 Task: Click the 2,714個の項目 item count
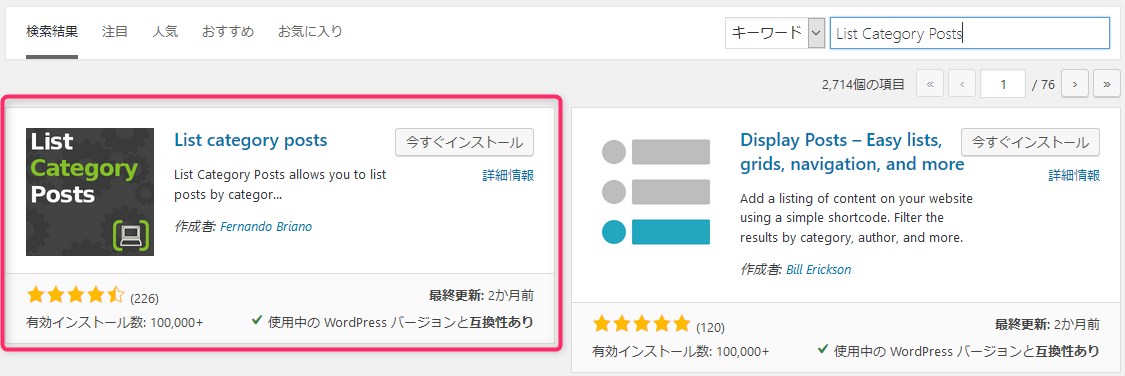coord(863,85)
